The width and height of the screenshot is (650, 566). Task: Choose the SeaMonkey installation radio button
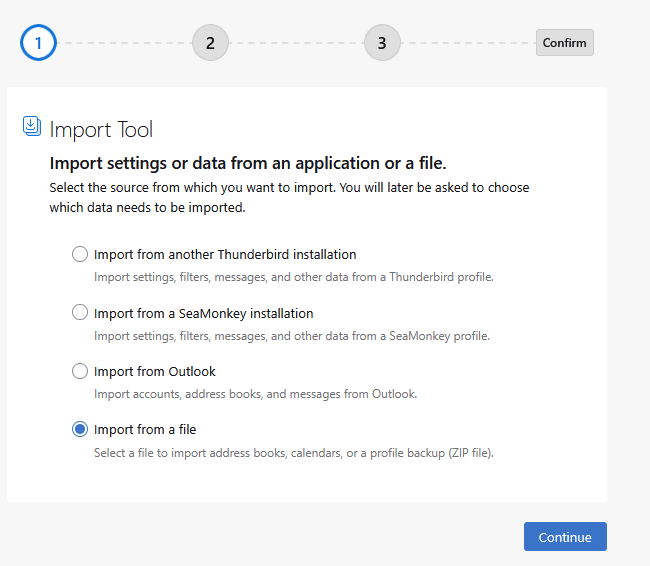(x=80, y=313)
